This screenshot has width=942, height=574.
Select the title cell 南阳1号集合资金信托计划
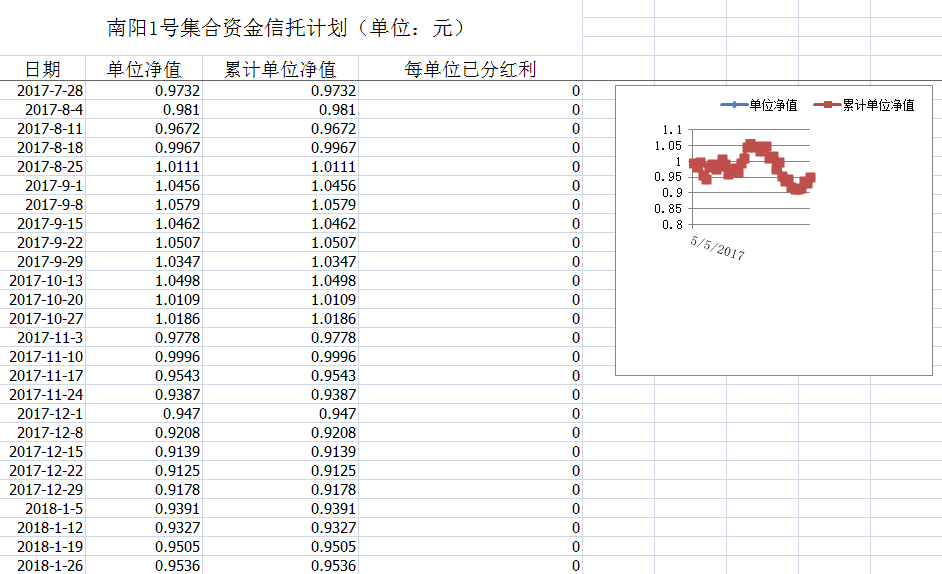(286, 28)
